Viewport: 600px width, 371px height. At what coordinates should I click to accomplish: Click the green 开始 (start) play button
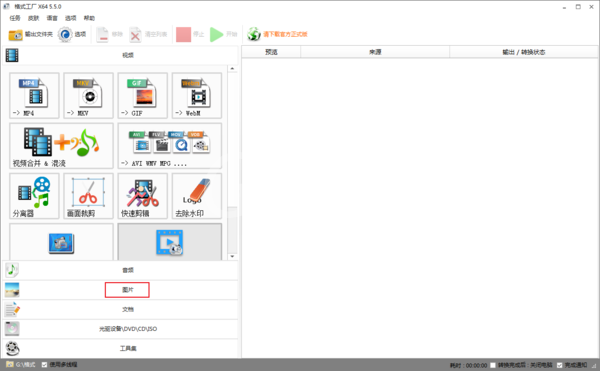coord(224,34)
